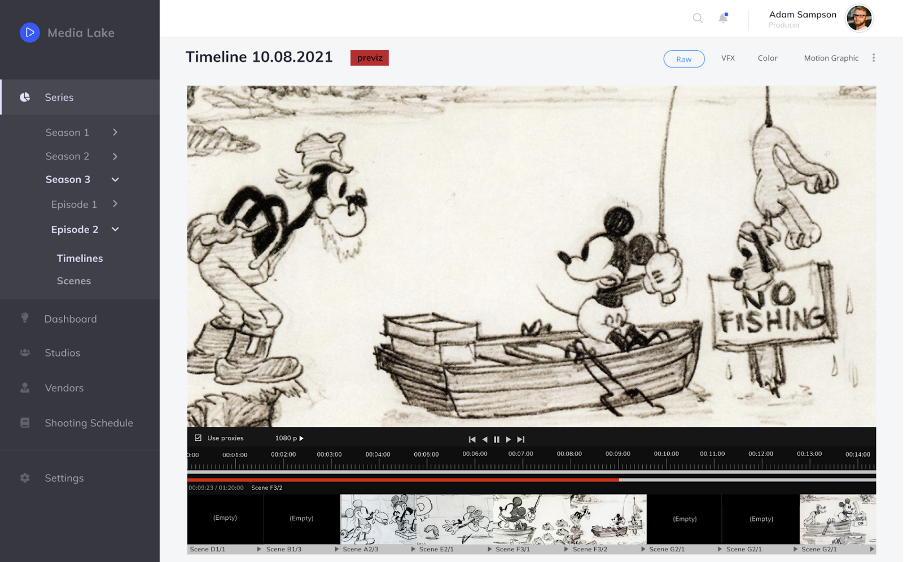Pause the playback

point(496,439)
